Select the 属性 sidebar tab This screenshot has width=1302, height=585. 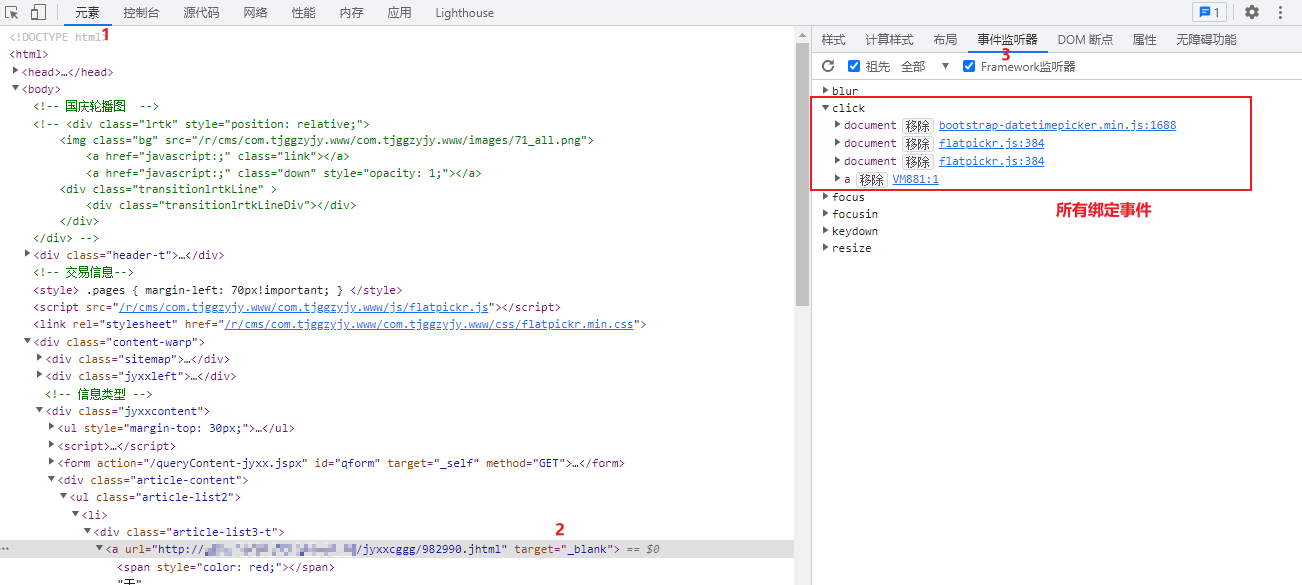pos(1144,40)
